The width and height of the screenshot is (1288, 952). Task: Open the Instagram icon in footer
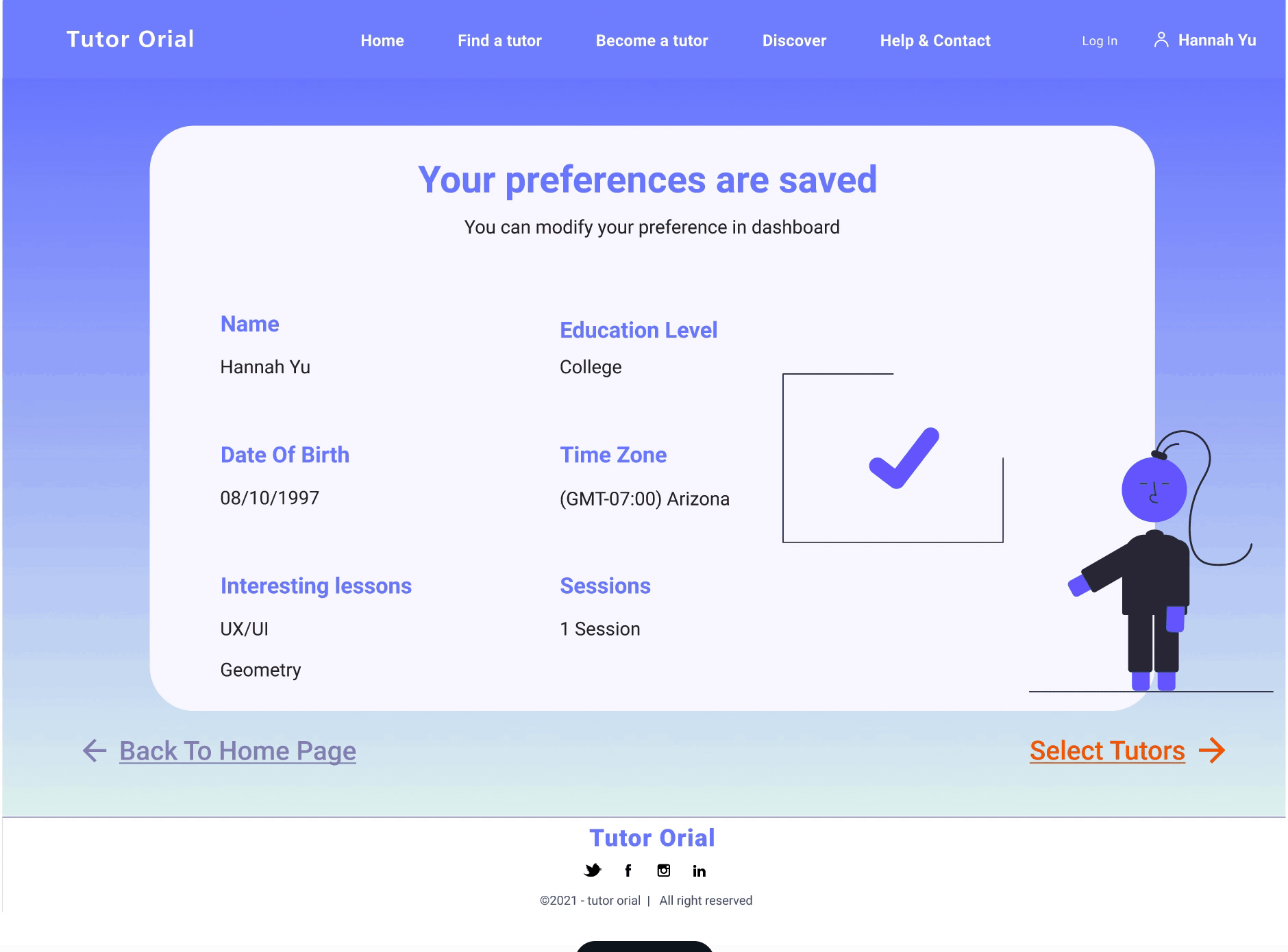[664, 870]
